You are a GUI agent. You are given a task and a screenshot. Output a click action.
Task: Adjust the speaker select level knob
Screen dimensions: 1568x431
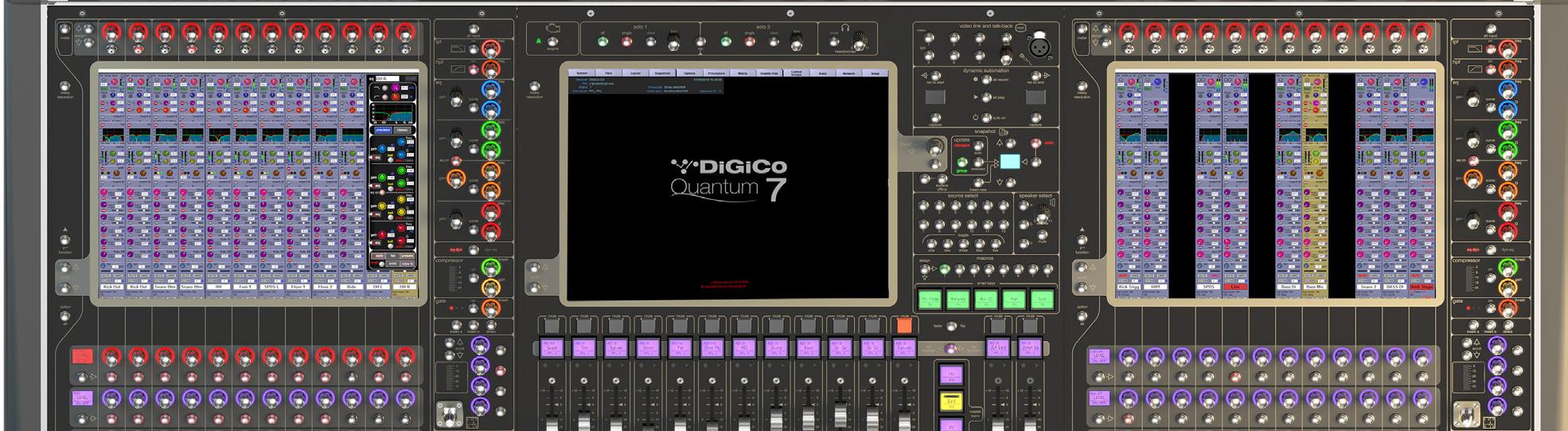click(x=1043, y=216)
